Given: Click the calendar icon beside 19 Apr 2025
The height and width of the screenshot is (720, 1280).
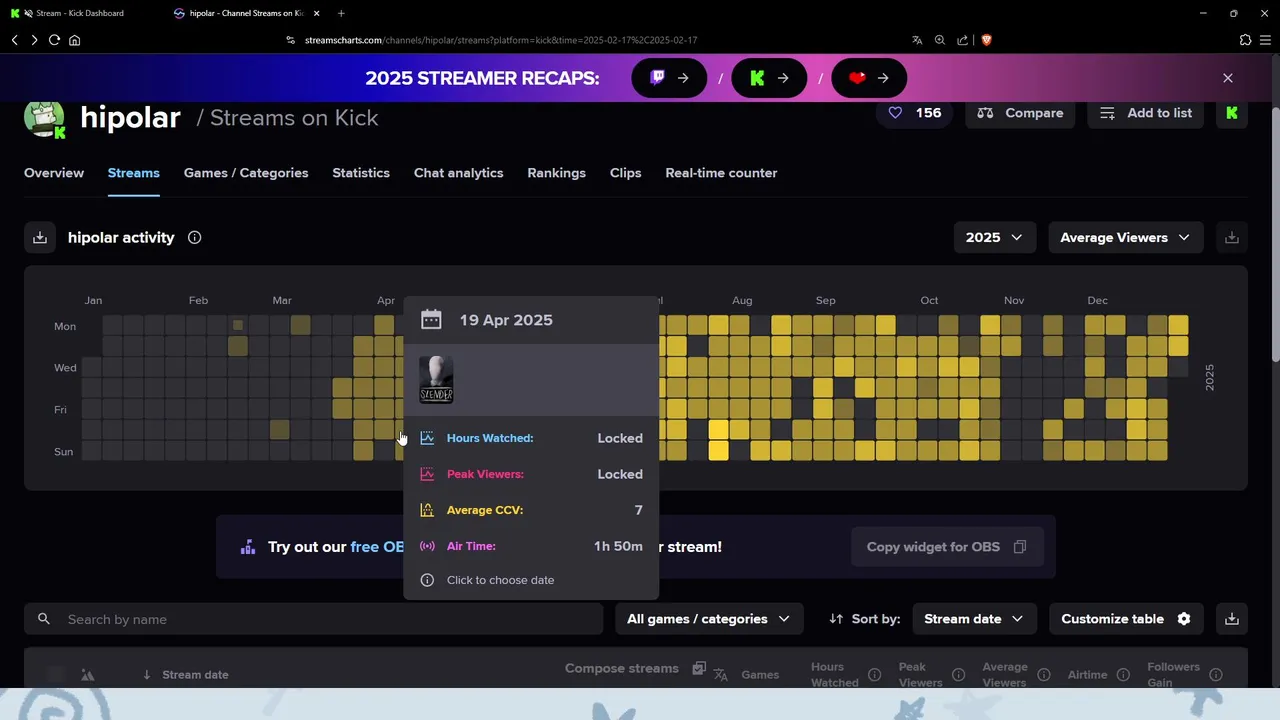Looking at the screenshot, I should pyautogui.click(x=431, y=320).
